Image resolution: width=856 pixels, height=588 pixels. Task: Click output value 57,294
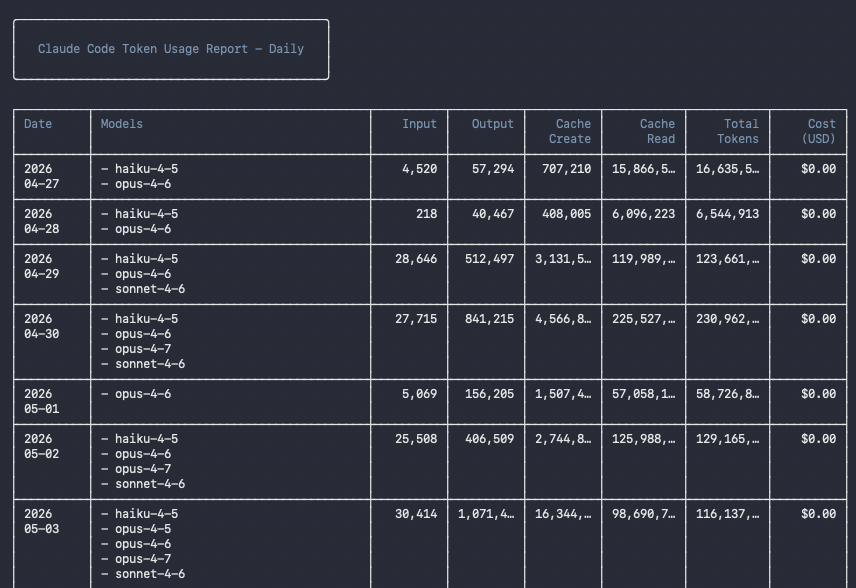click(493, 169)
